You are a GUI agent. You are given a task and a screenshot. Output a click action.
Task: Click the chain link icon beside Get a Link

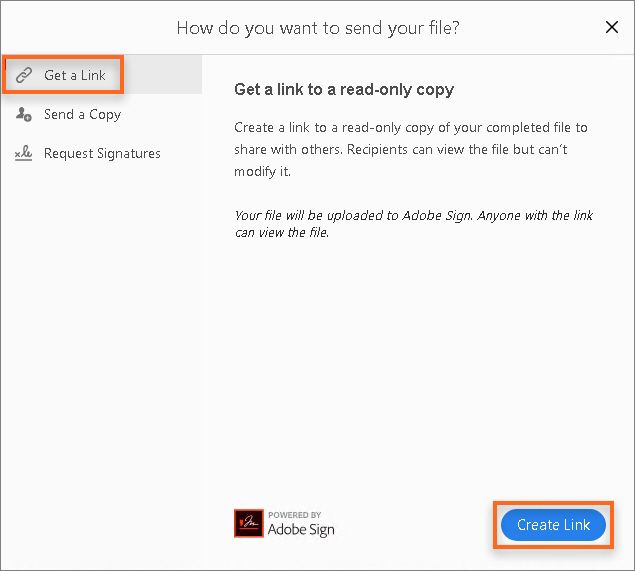24,76
